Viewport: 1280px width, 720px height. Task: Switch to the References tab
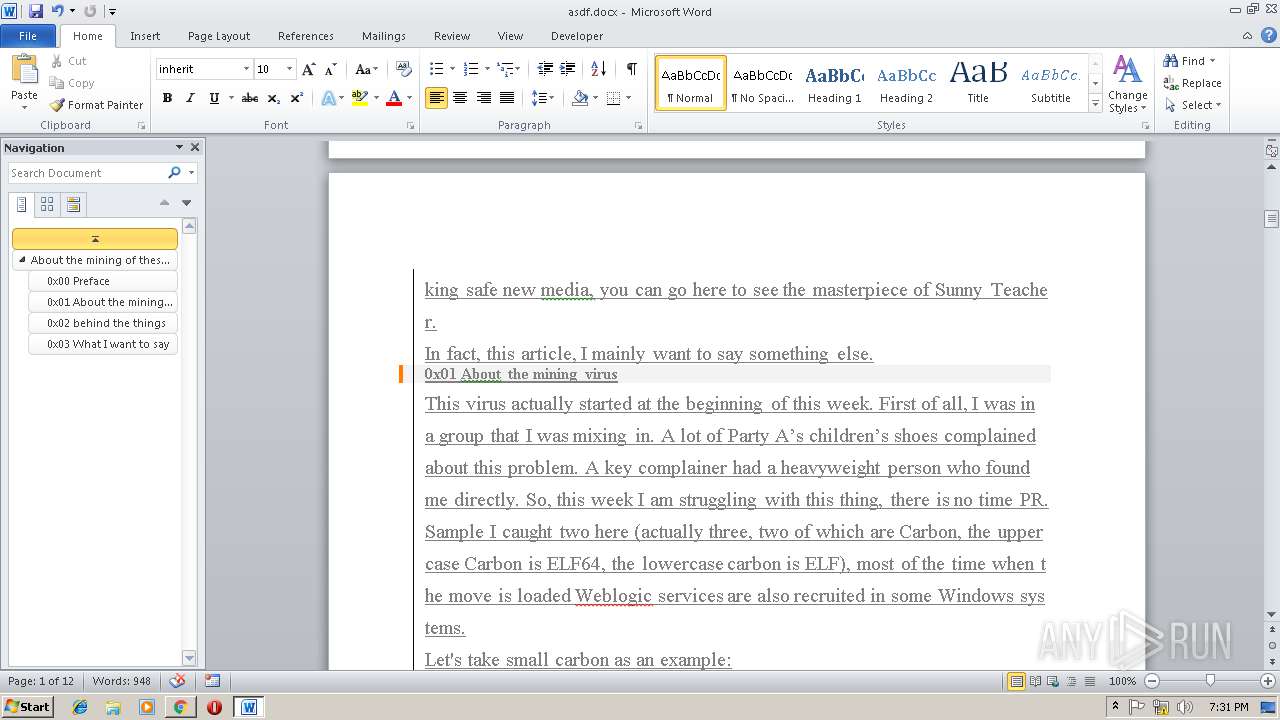pyautogui.click(x=306, y=36)
